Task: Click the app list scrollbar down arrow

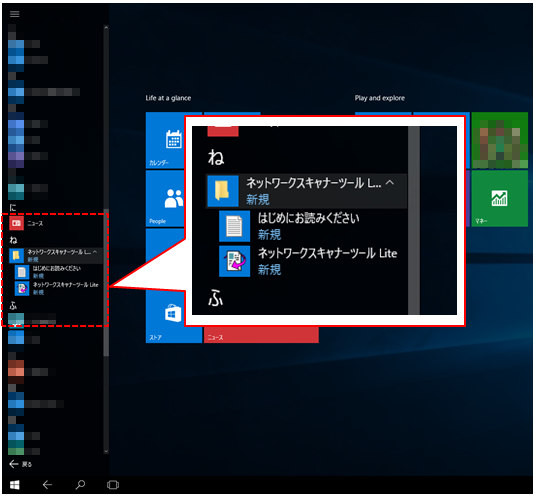Action: tap(106, 451)
